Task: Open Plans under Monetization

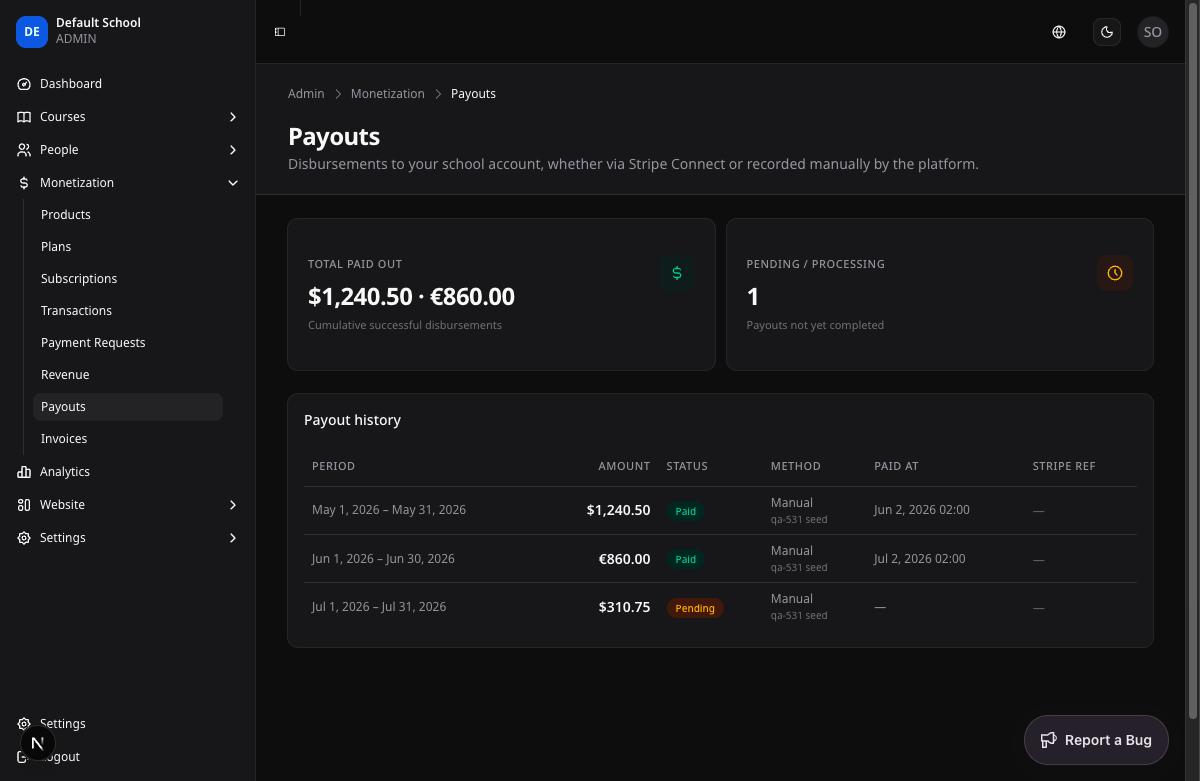Action: click(128, 247)
